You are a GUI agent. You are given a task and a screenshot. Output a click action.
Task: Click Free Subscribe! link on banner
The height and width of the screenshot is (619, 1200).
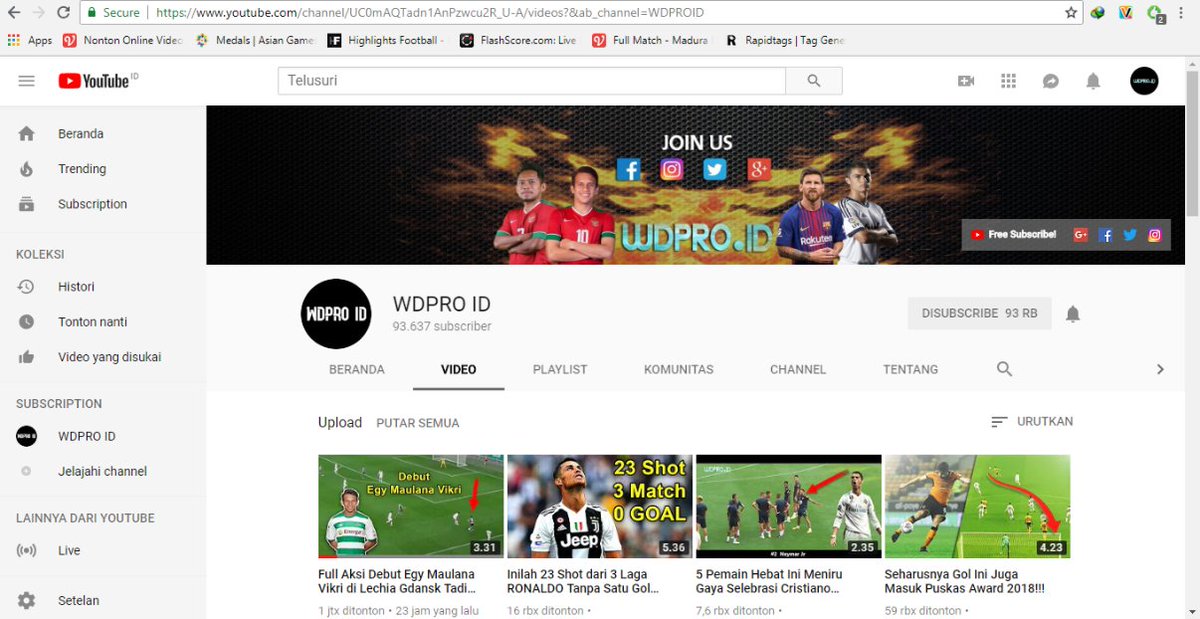pyautogui.click(x=1013, y=234)
